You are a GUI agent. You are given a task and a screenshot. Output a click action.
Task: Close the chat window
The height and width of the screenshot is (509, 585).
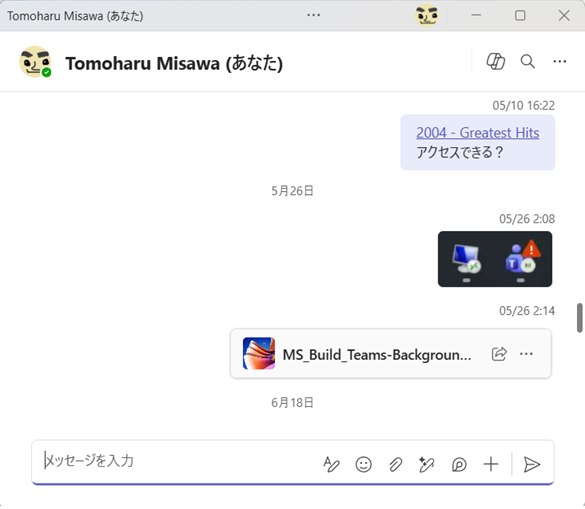click(x=564, y=15)
